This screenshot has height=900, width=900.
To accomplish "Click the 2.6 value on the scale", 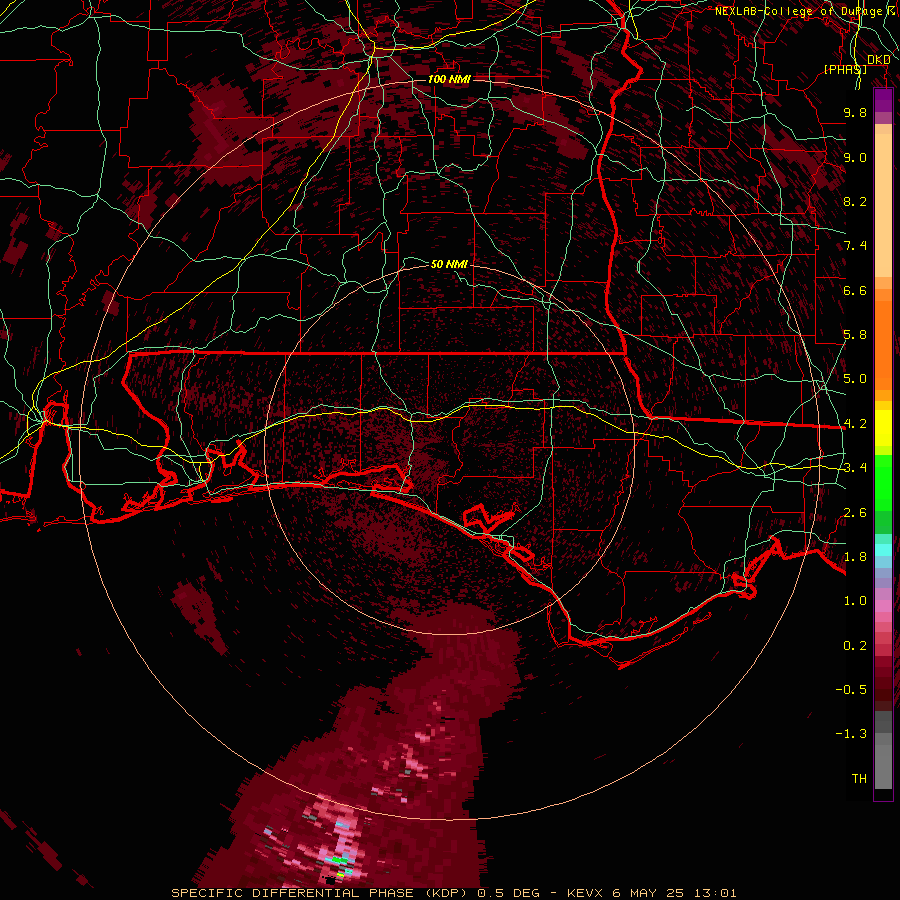I will tap(855, 513).
